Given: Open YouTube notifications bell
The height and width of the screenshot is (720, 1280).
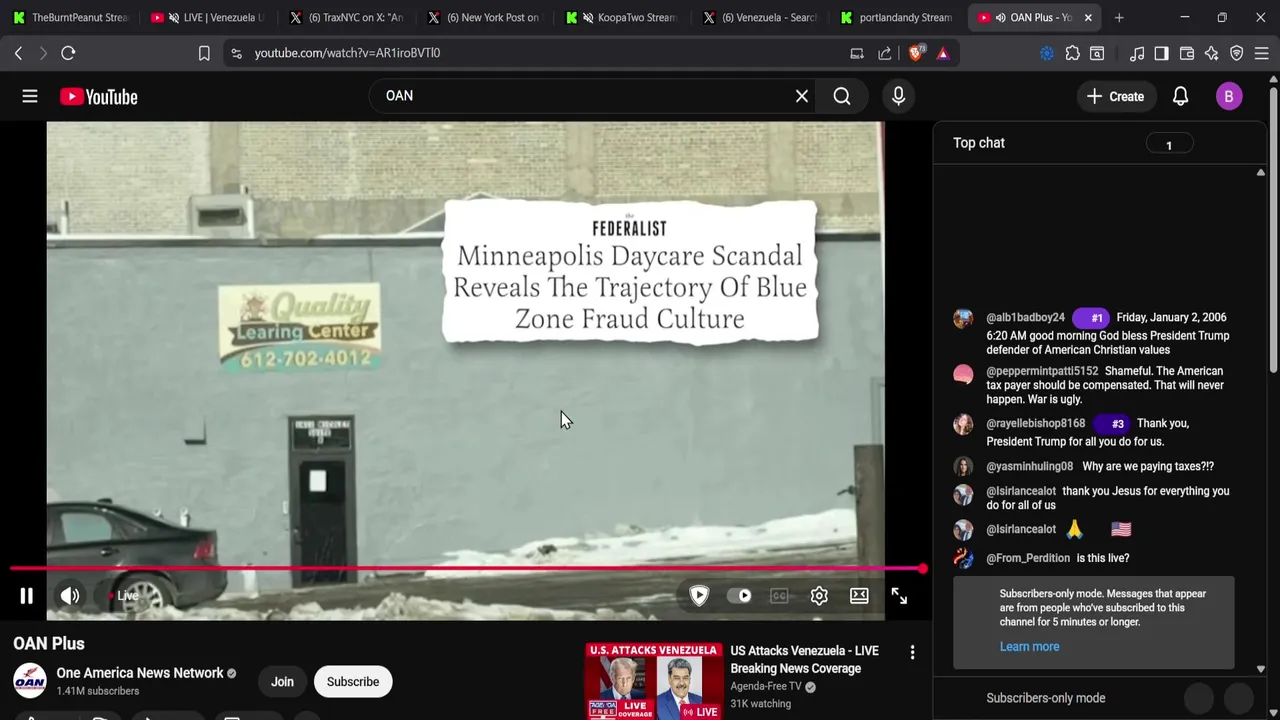Looking at the screenshot, I should tap(1180, 96).
